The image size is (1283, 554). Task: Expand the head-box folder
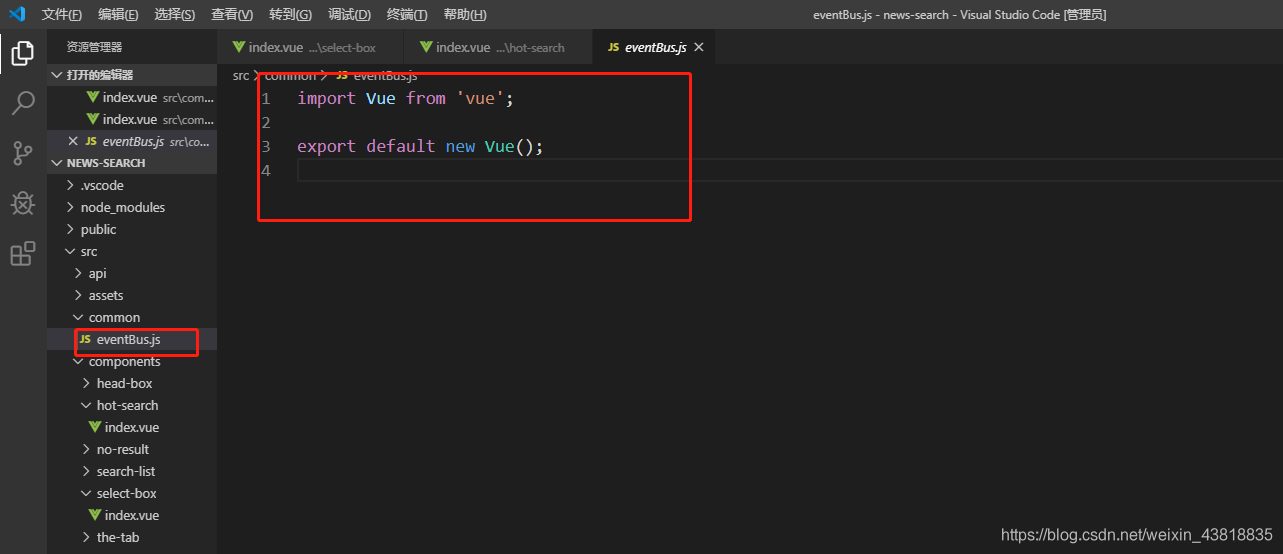(132, 383)
